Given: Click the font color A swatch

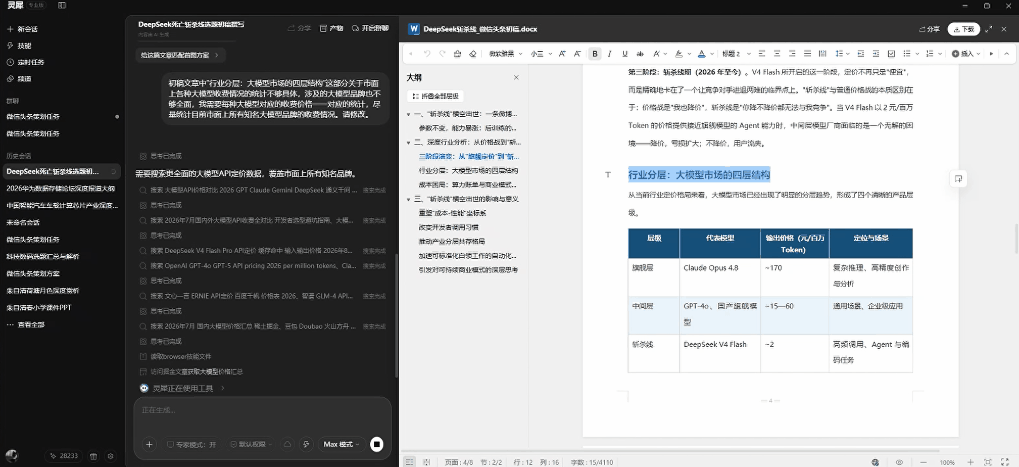Looking at the screenshot, I should pyautogui.click(x=701, y=54).
